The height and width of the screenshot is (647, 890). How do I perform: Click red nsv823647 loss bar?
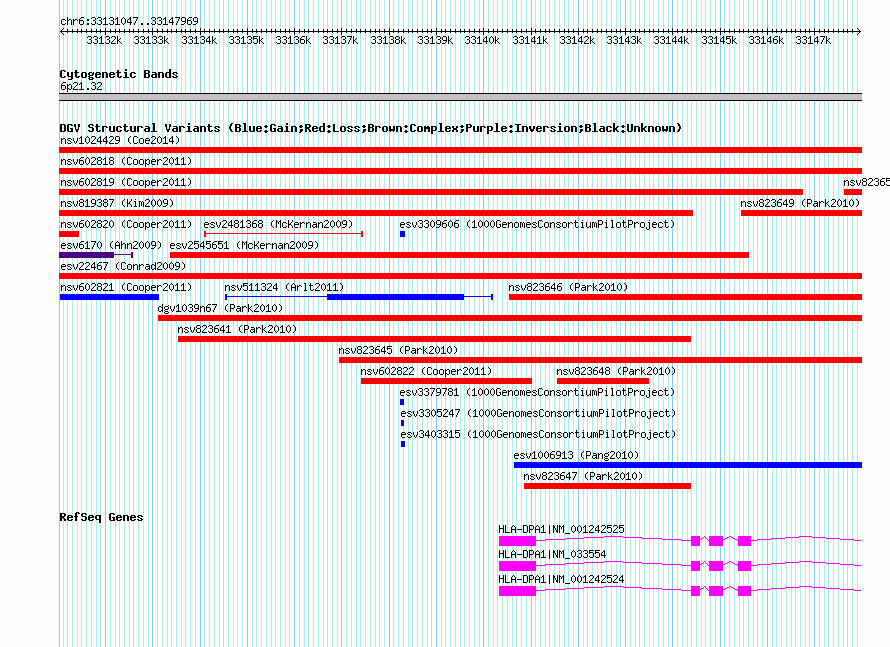[x=607, y=486]
